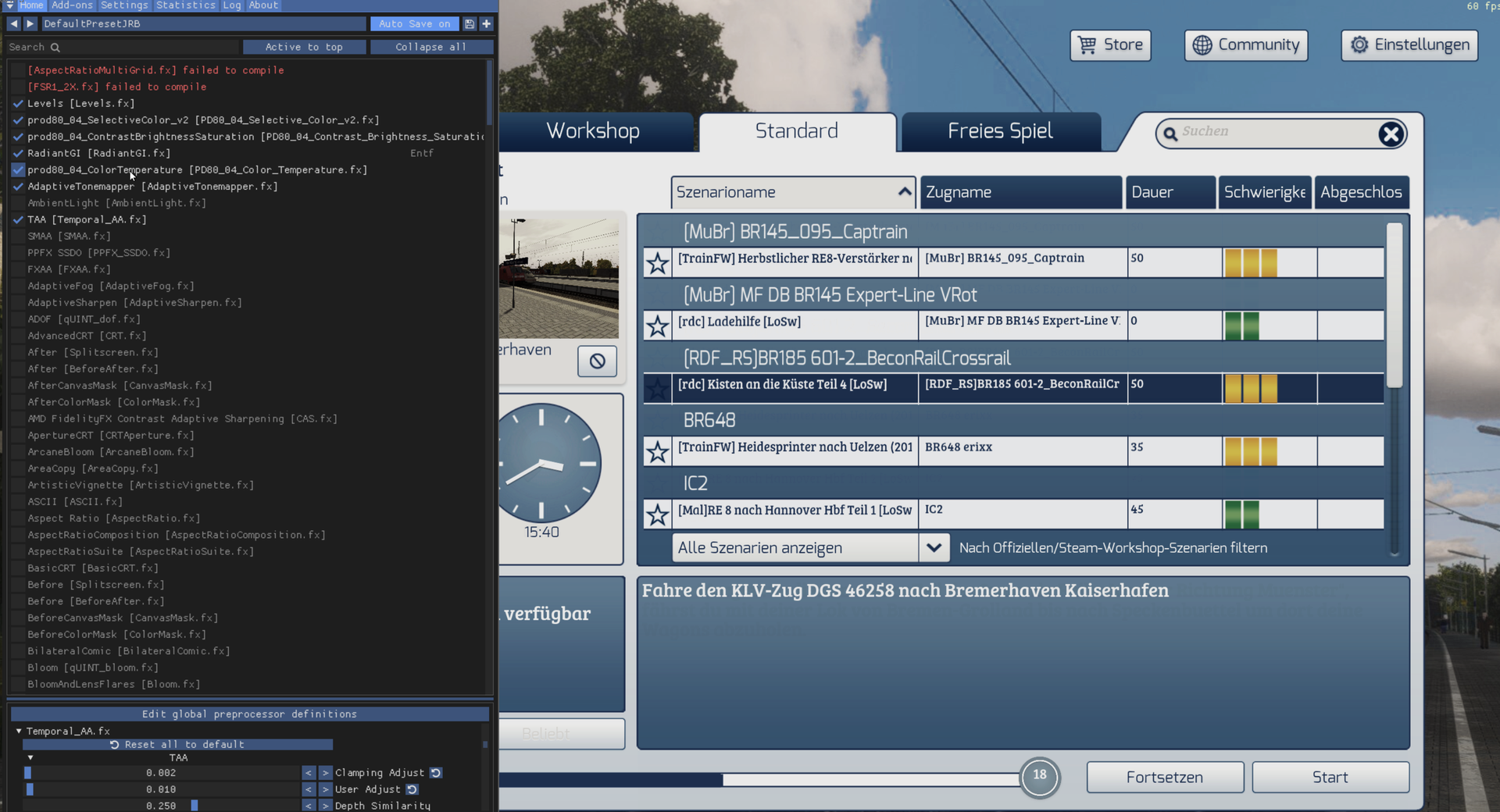This screenshot has width=1500, height=812.
Task: Collapse ReShade overlay with top-left triangle
Action: tap(10, 5)
